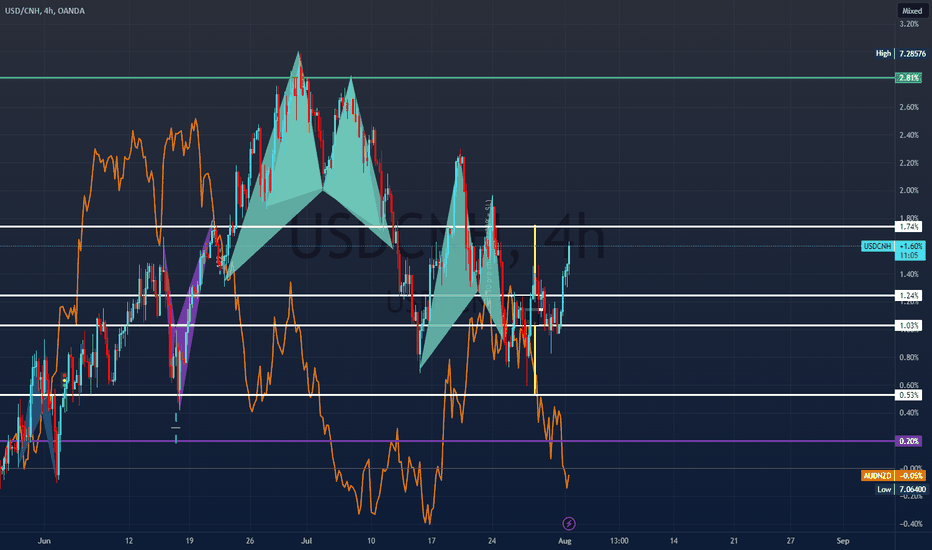Click the 13:00 time axis label
Viewport: 932px width, 550px height.
(x=619, y=541)
